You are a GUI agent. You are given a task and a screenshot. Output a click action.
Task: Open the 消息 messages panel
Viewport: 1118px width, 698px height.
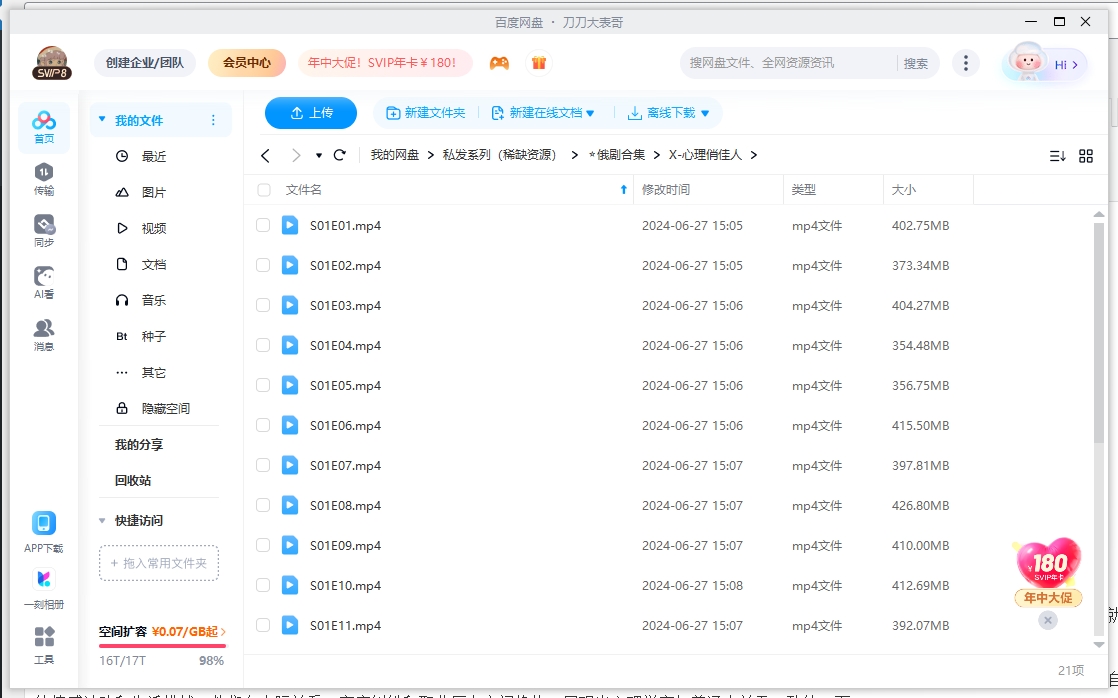coord(43,334)
